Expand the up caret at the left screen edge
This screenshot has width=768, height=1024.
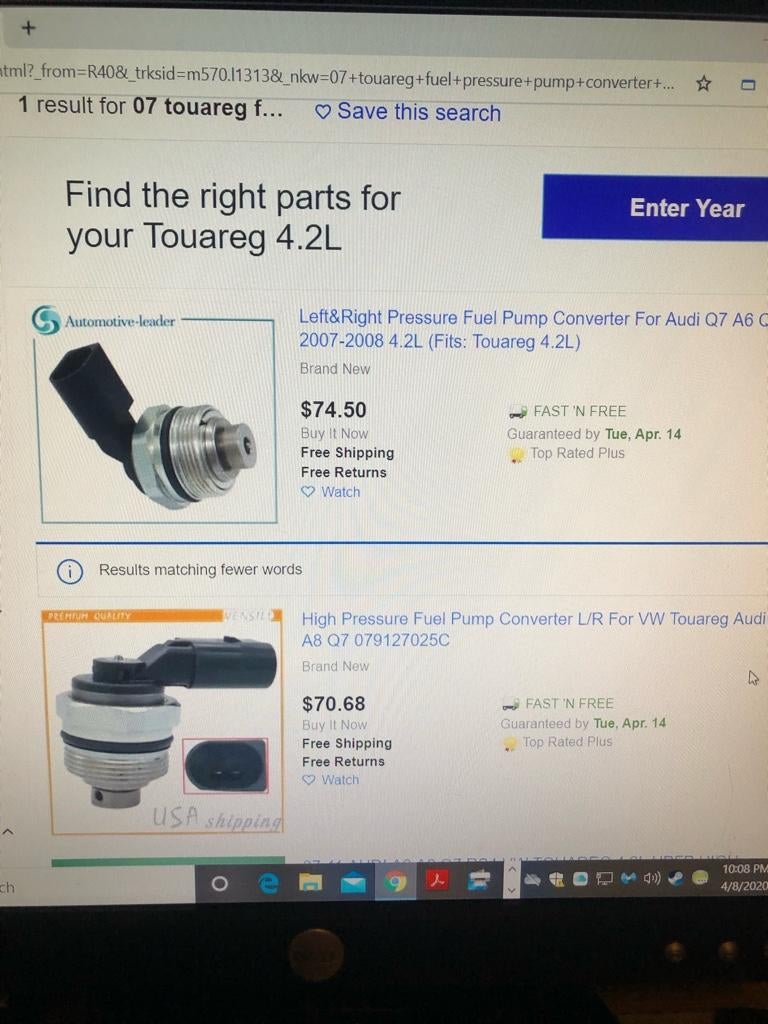(x=7, y=832)
